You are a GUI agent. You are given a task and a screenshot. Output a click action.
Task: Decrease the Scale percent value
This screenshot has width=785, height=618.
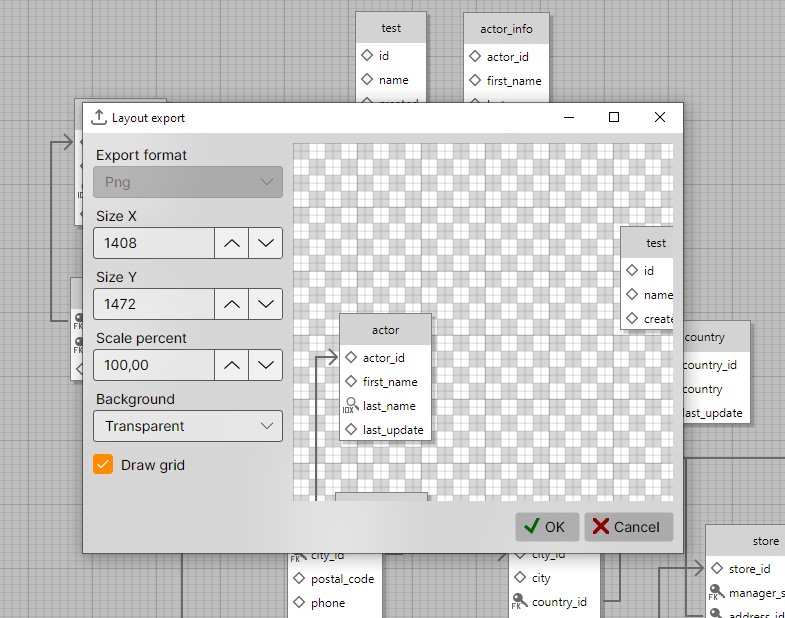coord(266,365)
